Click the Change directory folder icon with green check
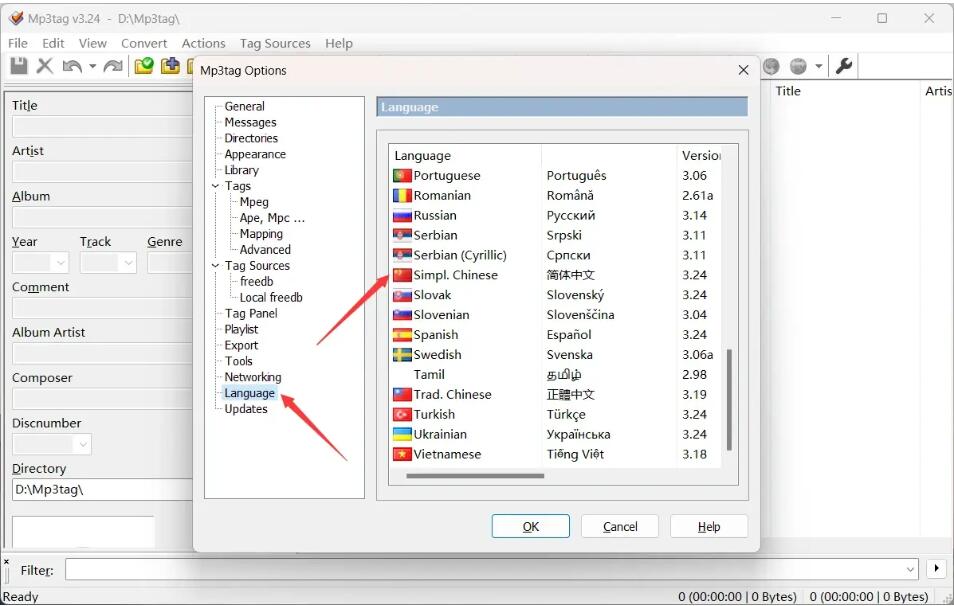This screenshot has width=954, height=606. [144, 65]
